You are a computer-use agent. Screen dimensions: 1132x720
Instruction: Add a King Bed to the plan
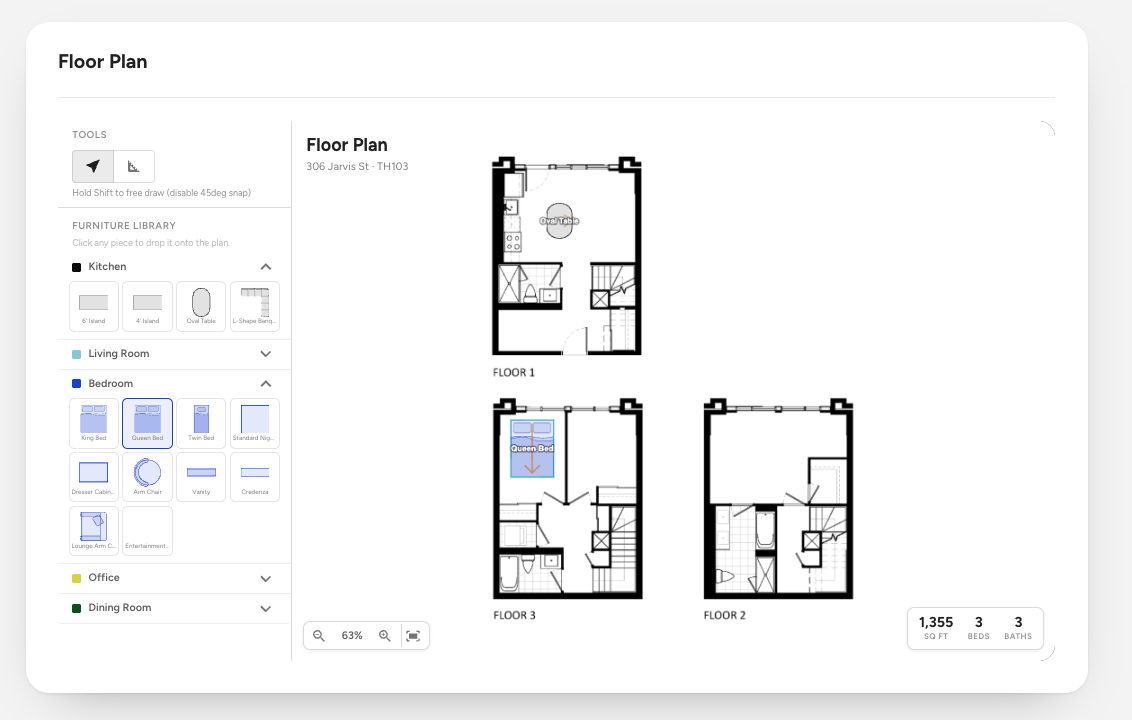click(94, 423)
